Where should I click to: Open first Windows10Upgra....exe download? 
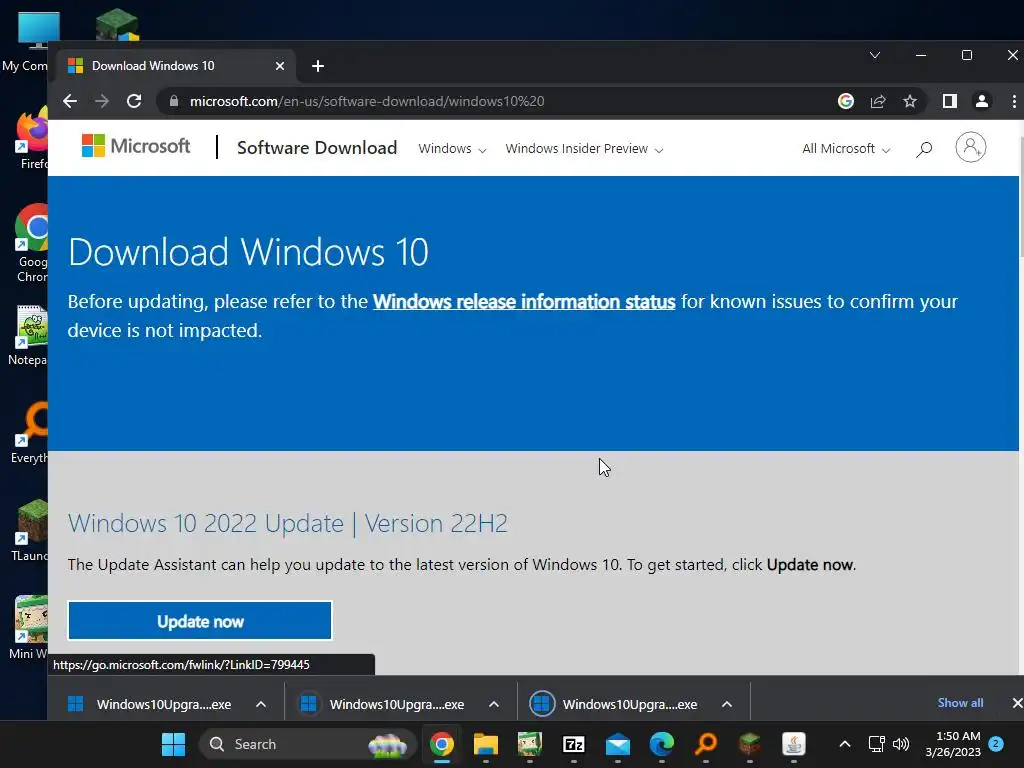click(x=150, y=704)
